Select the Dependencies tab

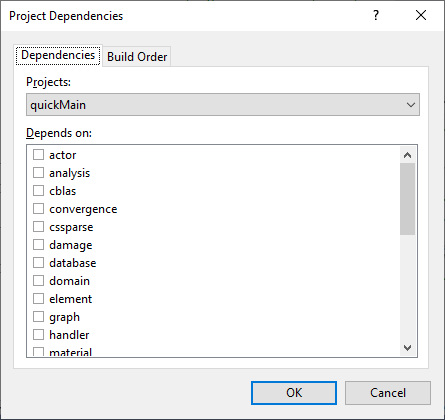[x=58, y=55]
